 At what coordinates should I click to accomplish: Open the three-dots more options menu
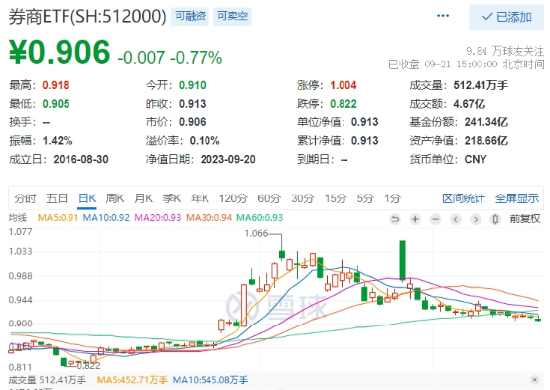pyautogui.click(x=443, y=16)
